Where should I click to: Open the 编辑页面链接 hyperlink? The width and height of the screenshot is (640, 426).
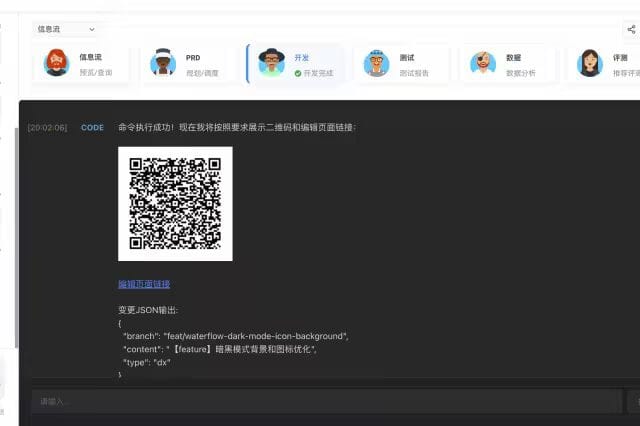click(x=144, y=284)
